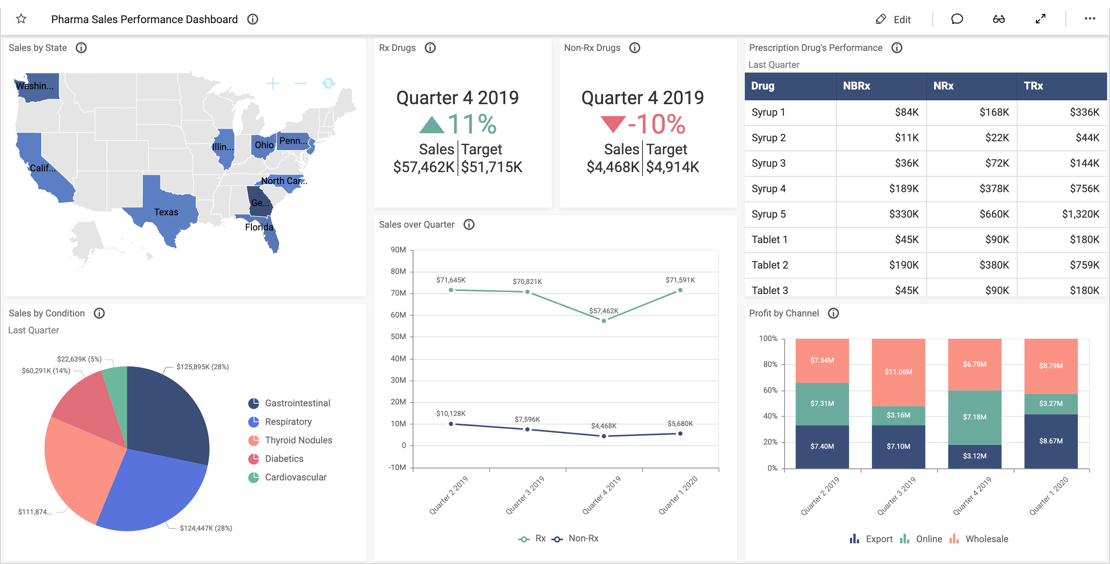Sort table by TRx column header
1110x564 pixels.
pyautogui.click(x=1034, y=86)
